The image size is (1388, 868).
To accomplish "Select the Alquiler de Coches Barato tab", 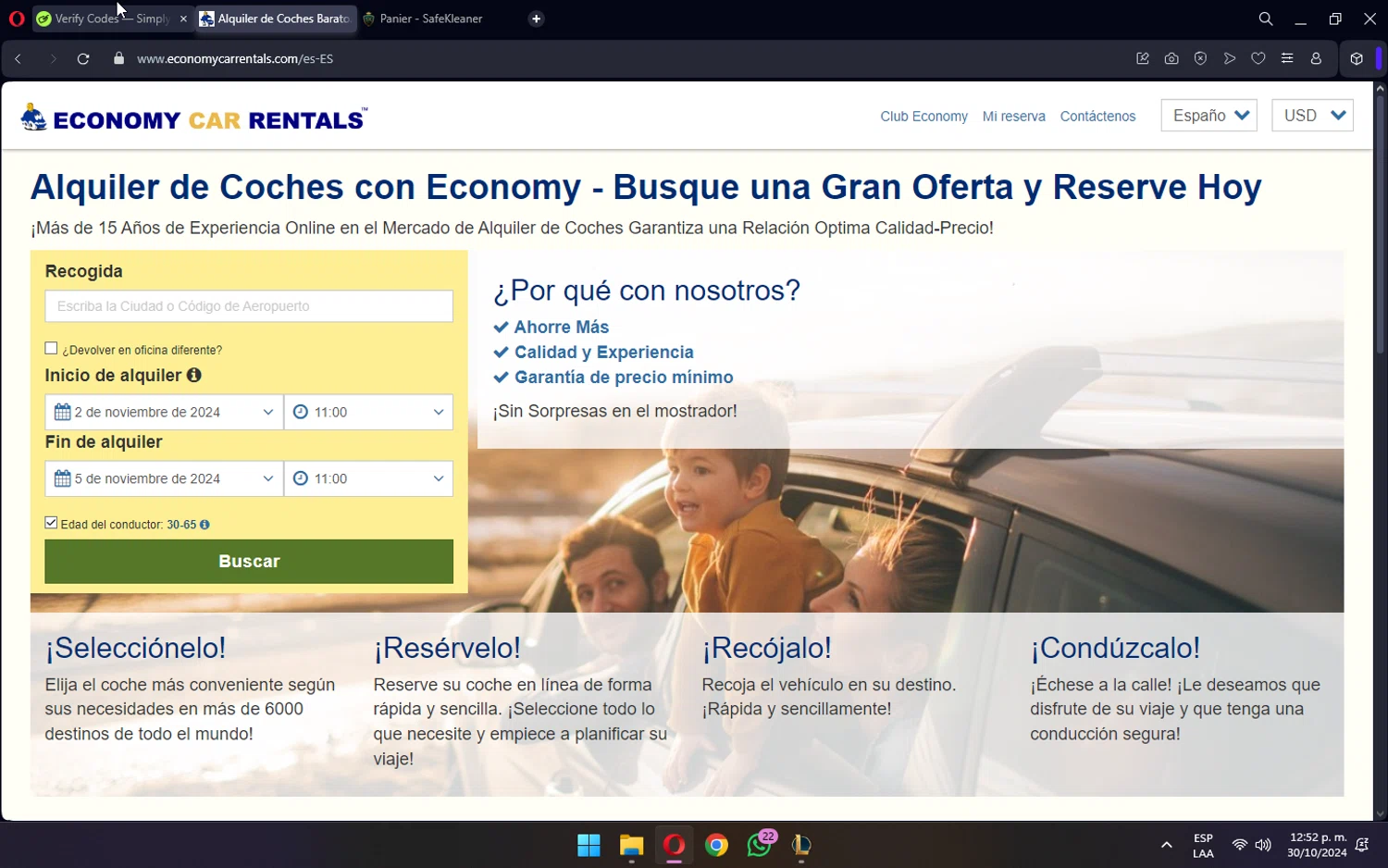I will pos(277,19).
